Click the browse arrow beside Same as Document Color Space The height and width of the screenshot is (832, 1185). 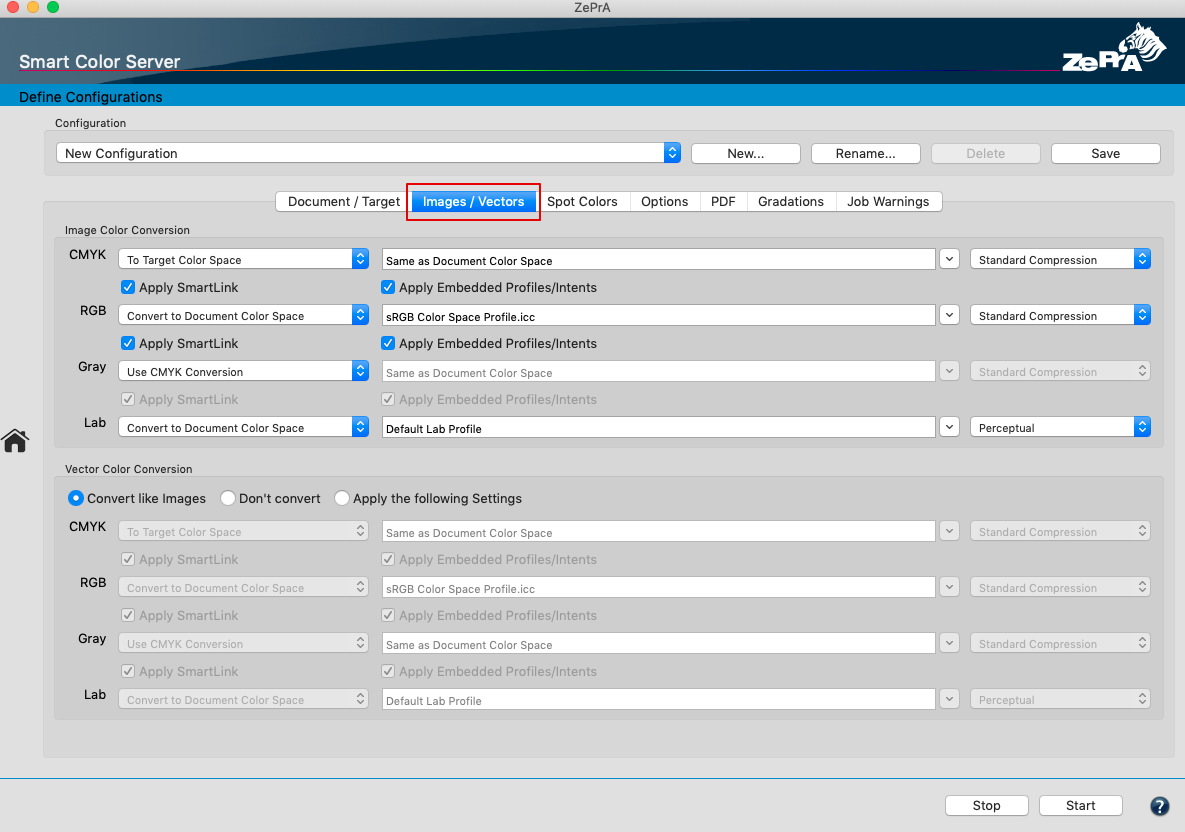[x=948, y=259]
